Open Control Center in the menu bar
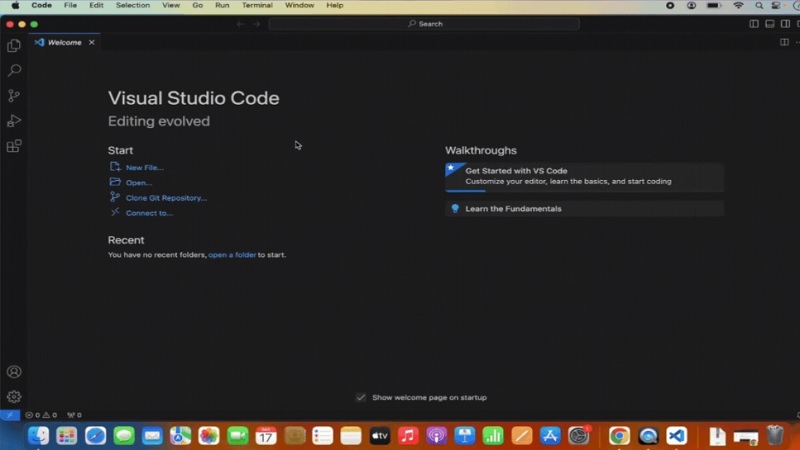This screenshot has height=450, width=800. 776,6
